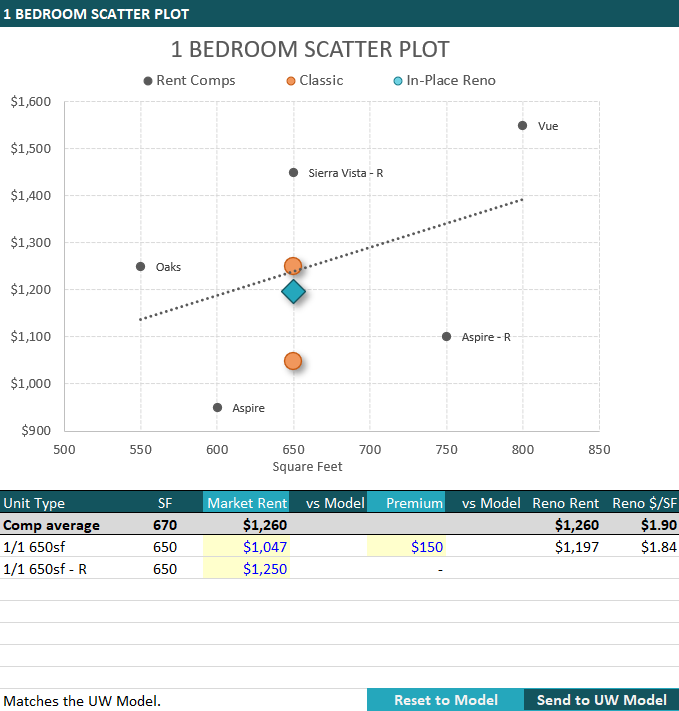
Task: Click the Square Feet axis title
Action: pos(307,467)
